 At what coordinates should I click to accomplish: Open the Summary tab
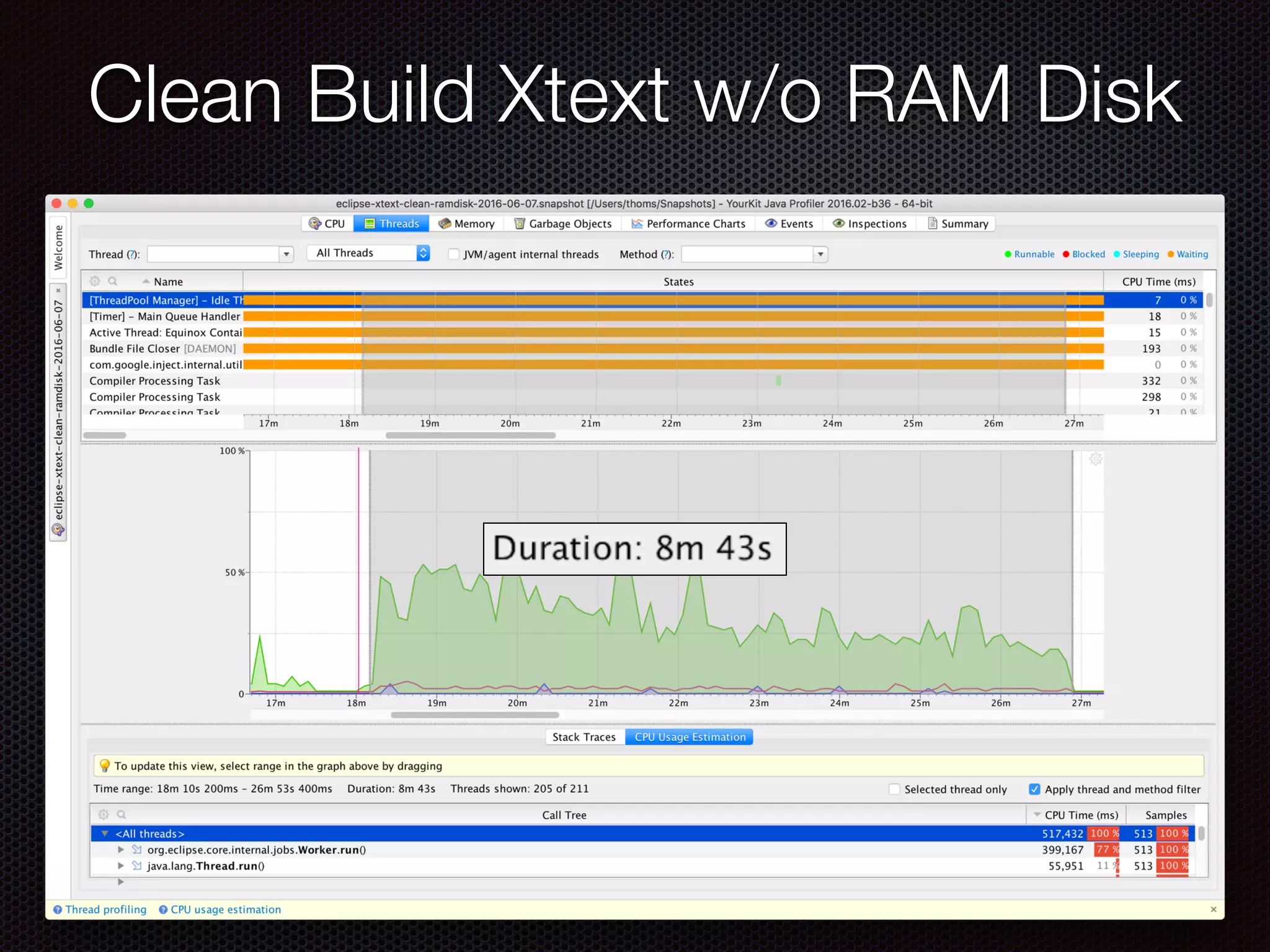pos(958,224)
